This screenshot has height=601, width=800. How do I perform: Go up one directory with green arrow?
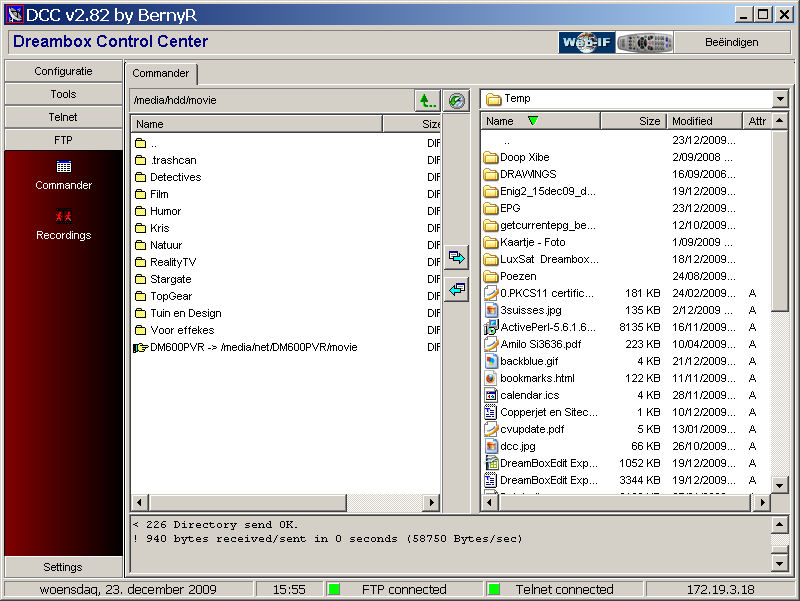pyautogui.click(x=427, y=101)
